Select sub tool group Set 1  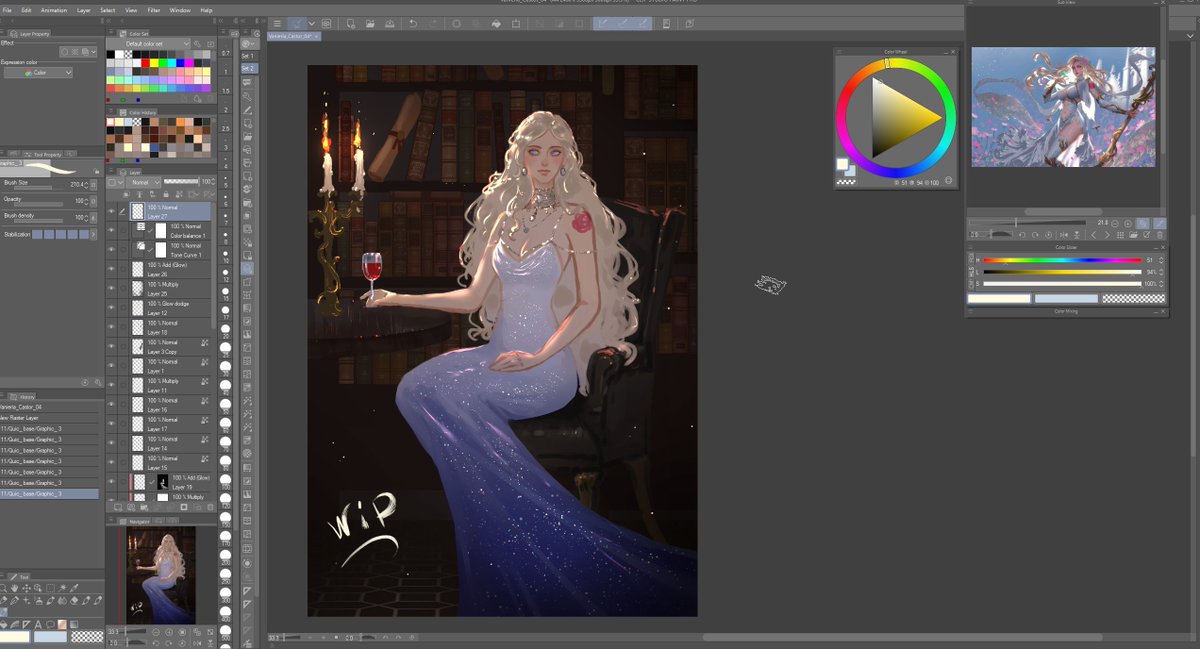pos(246,56)
